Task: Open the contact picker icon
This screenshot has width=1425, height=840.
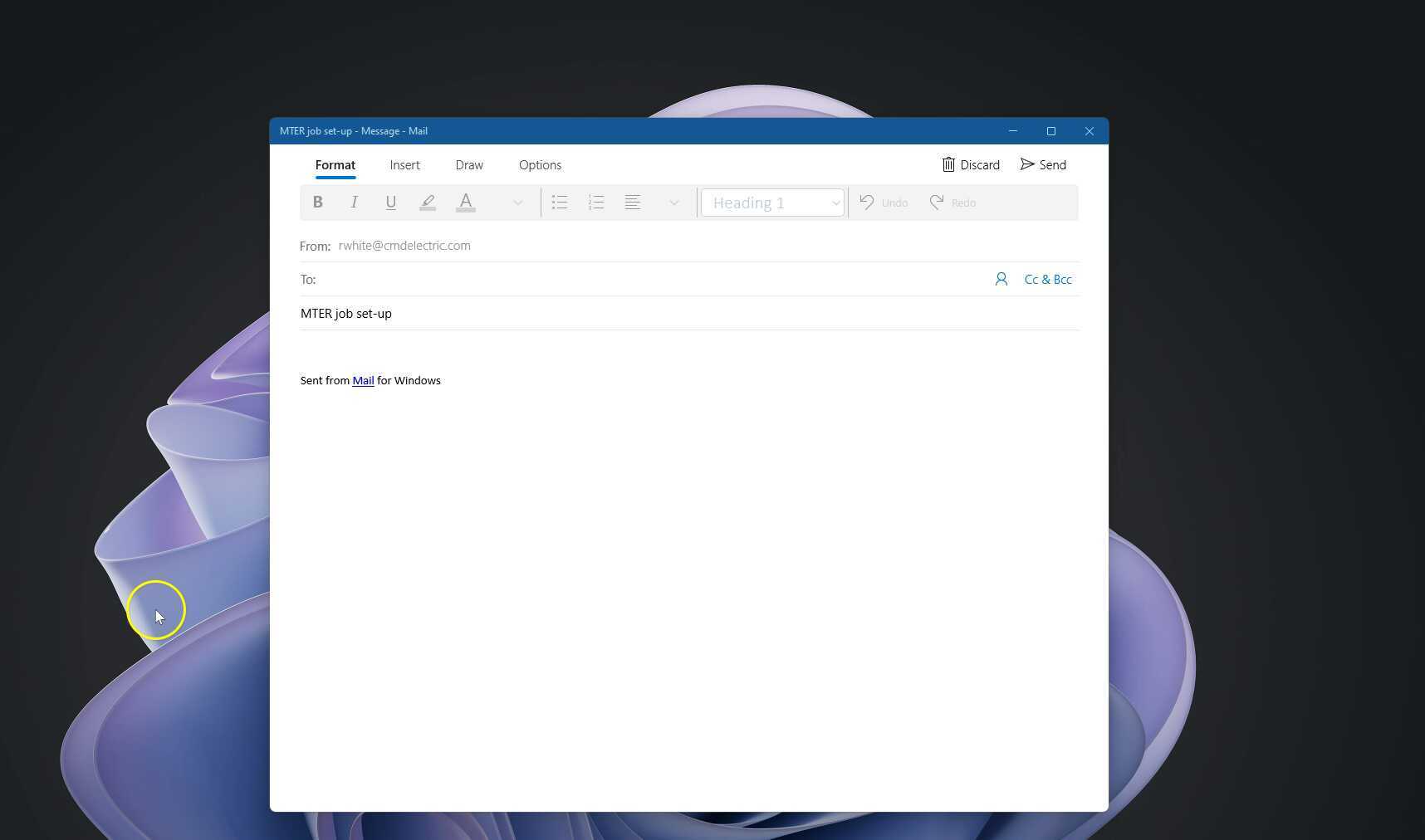Action: 1001,280
